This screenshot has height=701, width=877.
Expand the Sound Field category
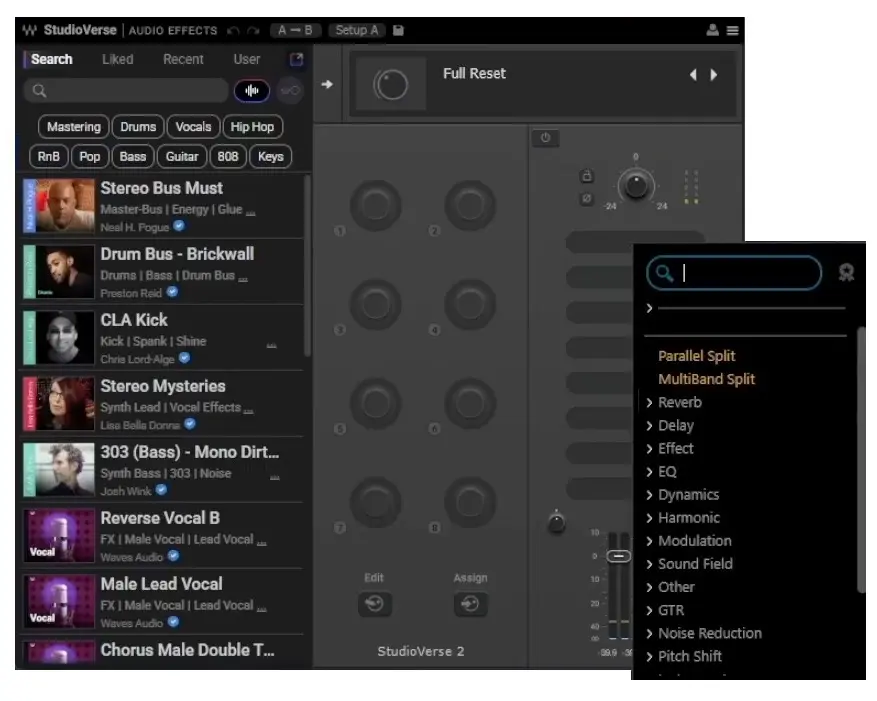tap(689, 564)
